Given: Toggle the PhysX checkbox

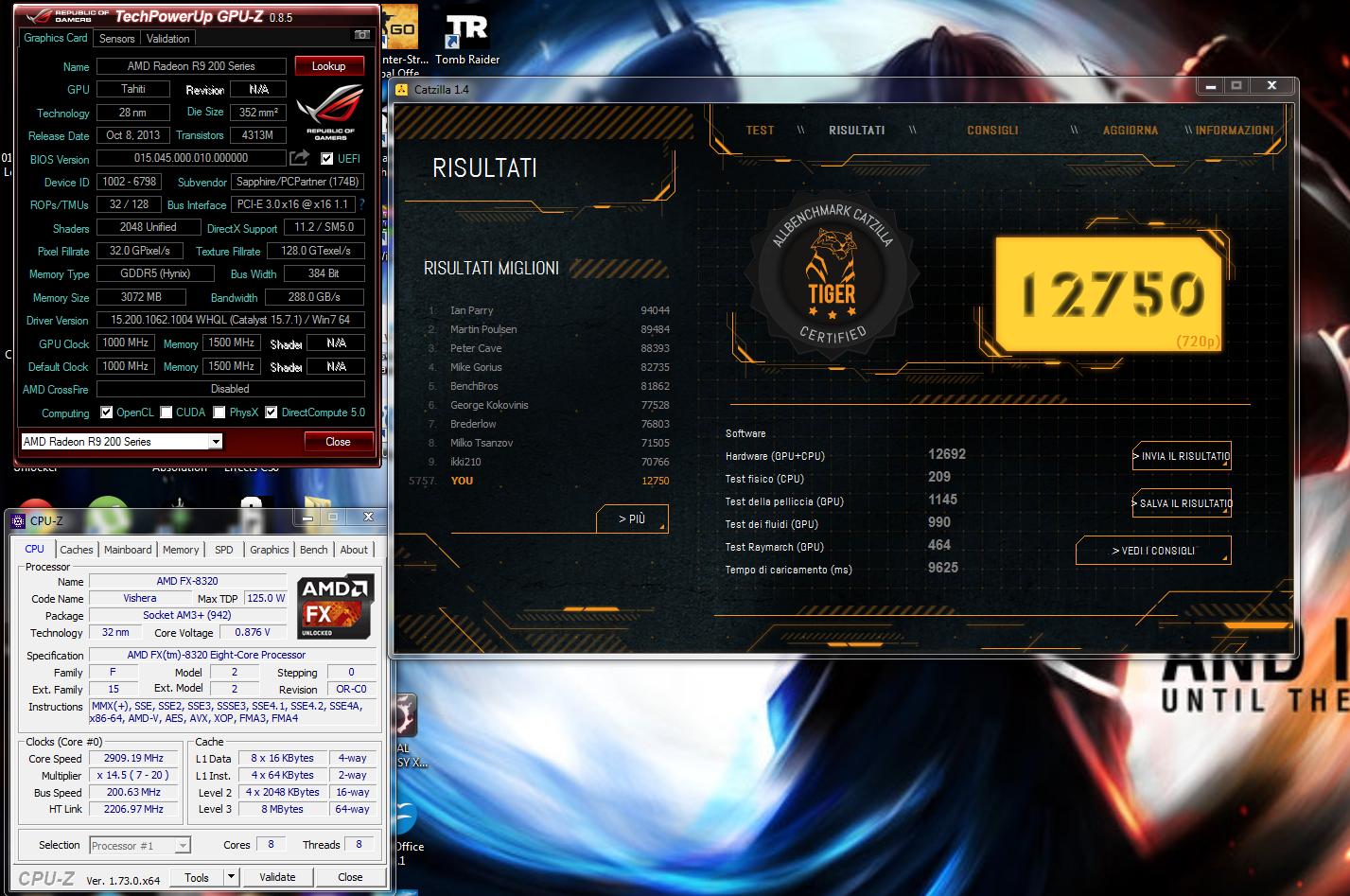Looking at the screenshot, I should point(219,413).
